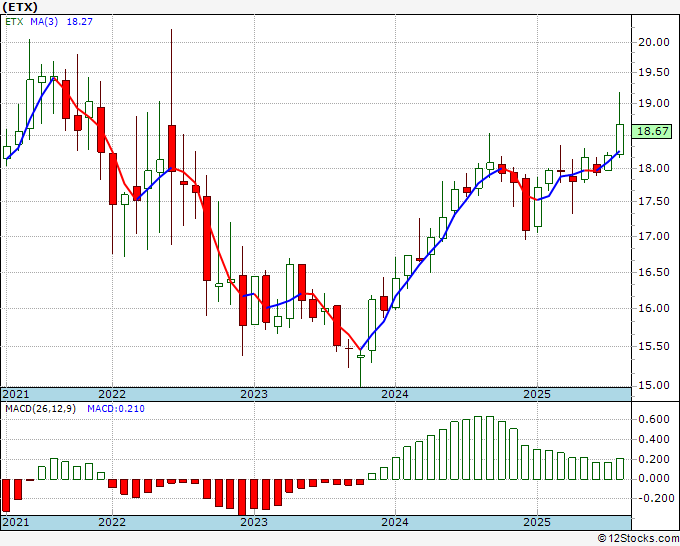Select the ETX series legend label

click(14, 22)
